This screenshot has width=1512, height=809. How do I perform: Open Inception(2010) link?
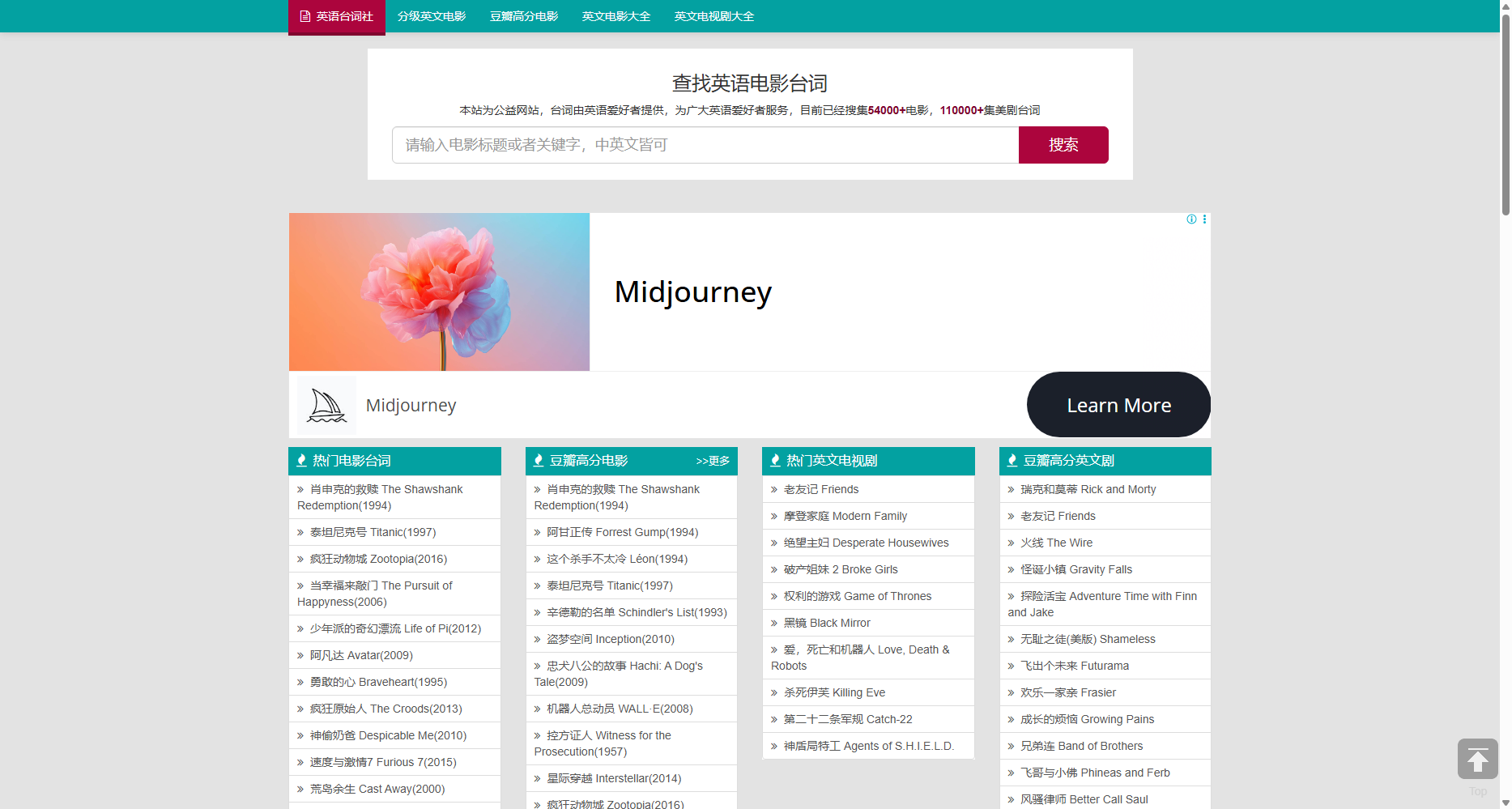(611, 639)
